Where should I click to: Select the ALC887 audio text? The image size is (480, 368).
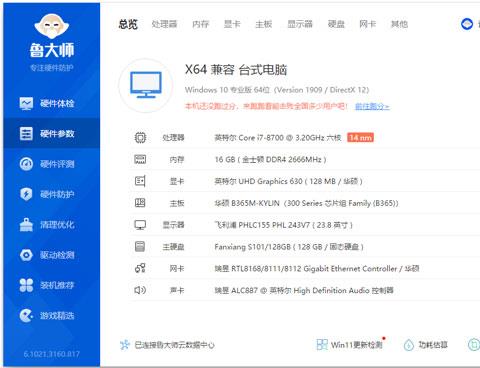coord(304,290)
